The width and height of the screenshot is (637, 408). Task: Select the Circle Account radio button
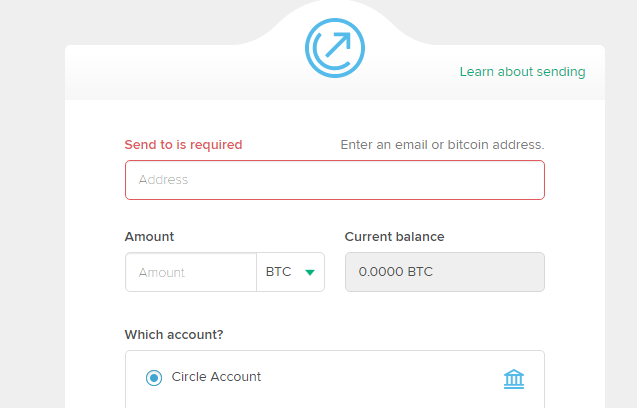coord(154,378)
